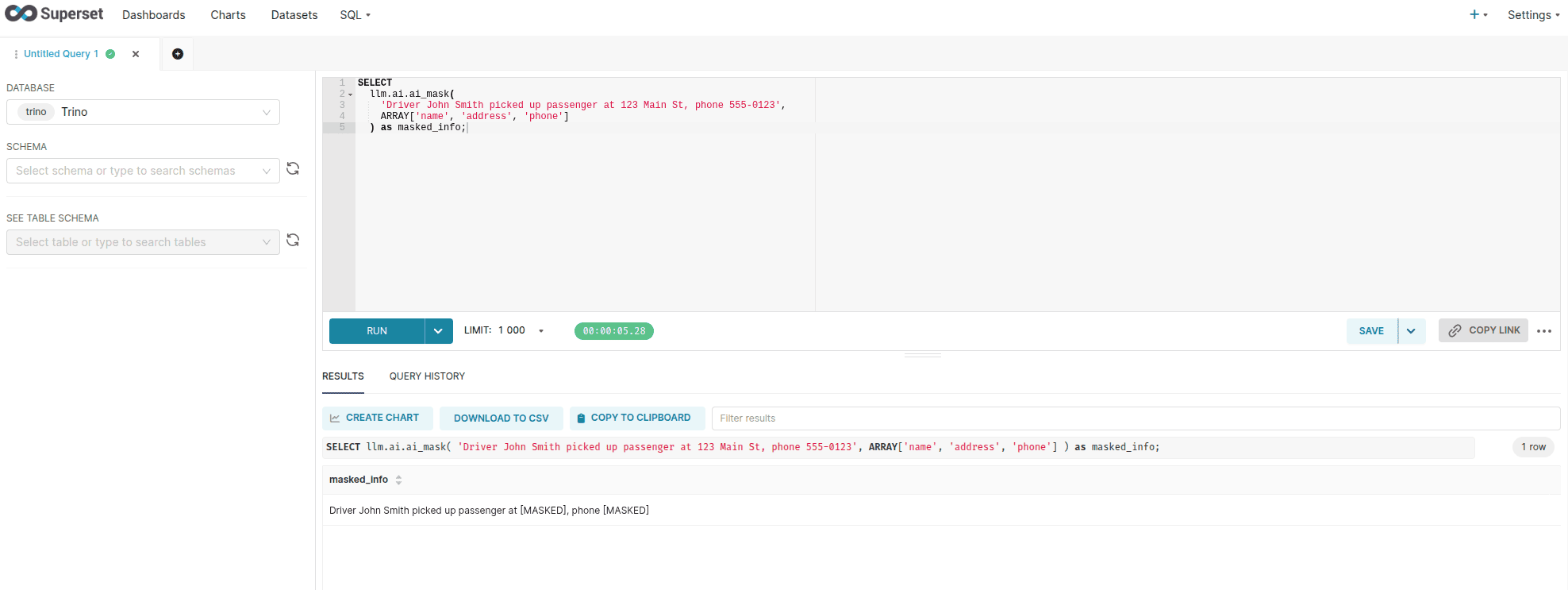Image resolution: width=1568 pixels, height=590 pixels.
Task: Click the RUN button
Action: click(377, 331)
